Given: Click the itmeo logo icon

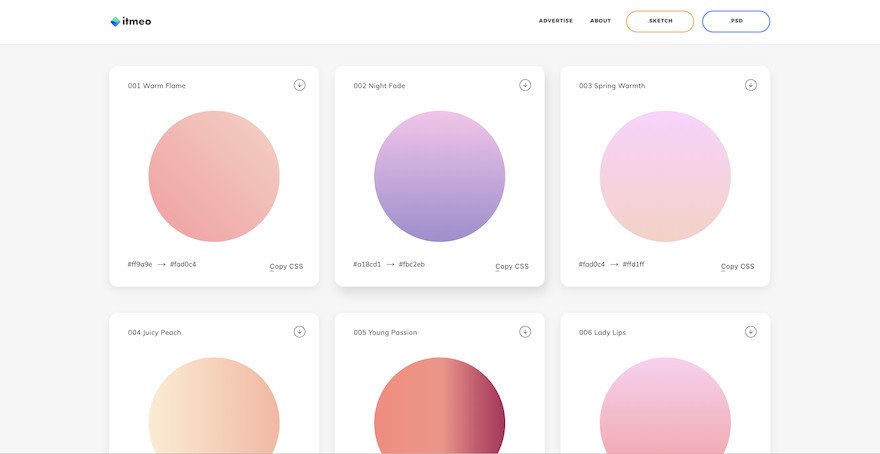Looking at the screenshot, I should (115, 21).
